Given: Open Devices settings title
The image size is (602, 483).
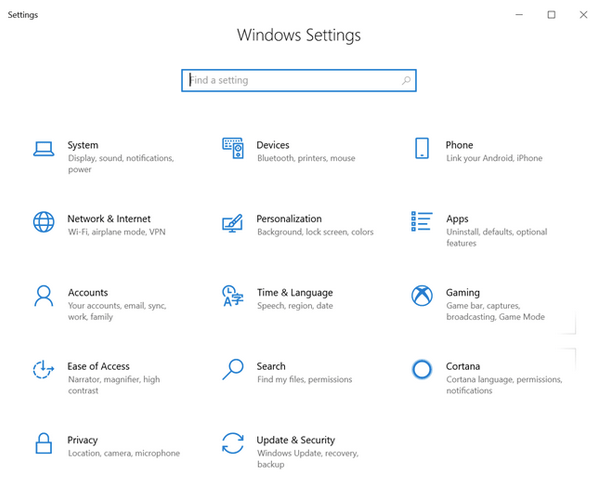Looking at the screenshot, I should tap(273, 145).
